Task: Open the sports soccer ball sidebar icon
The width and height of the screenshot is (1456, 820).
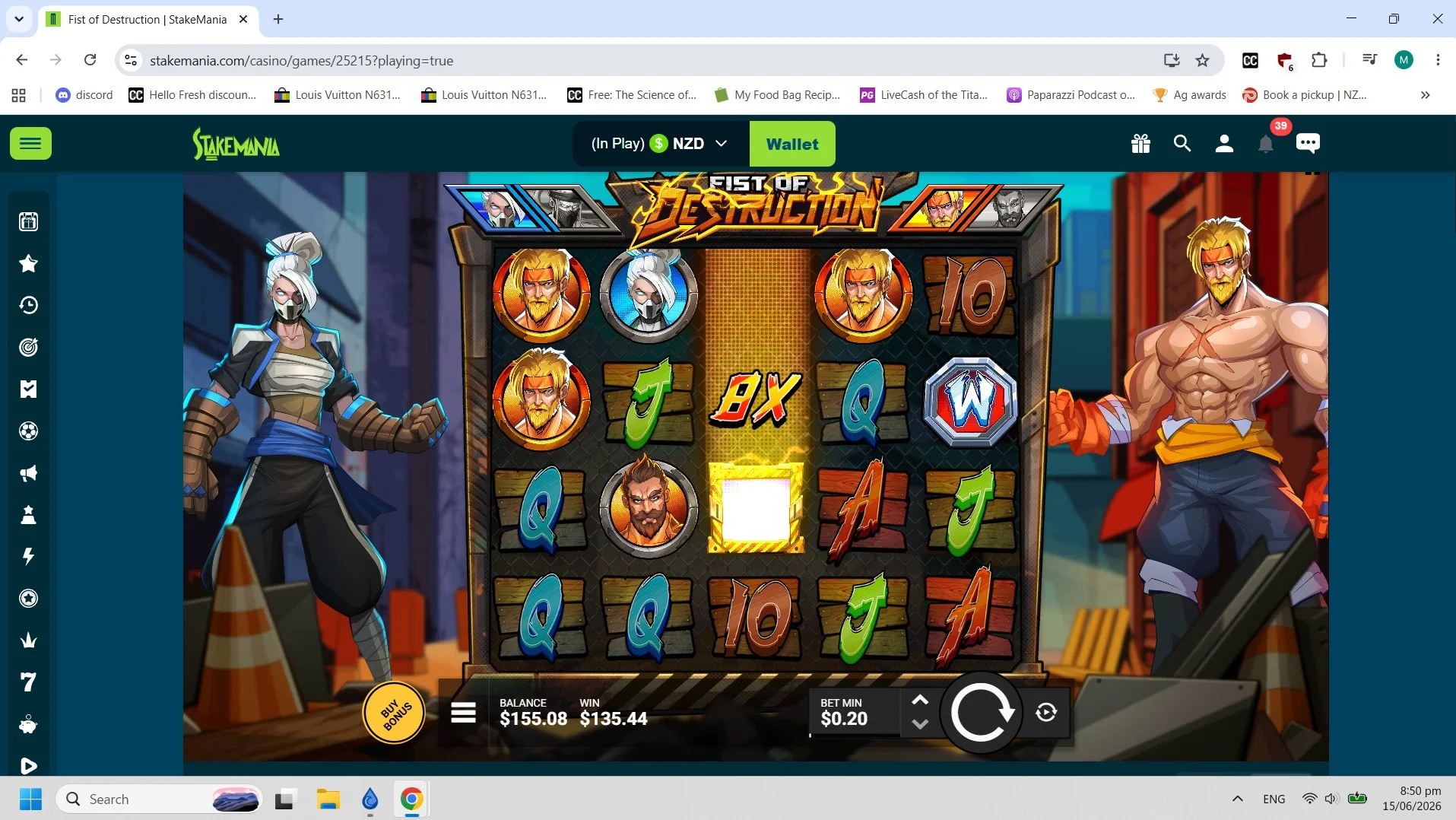Action: coord(28,431)
